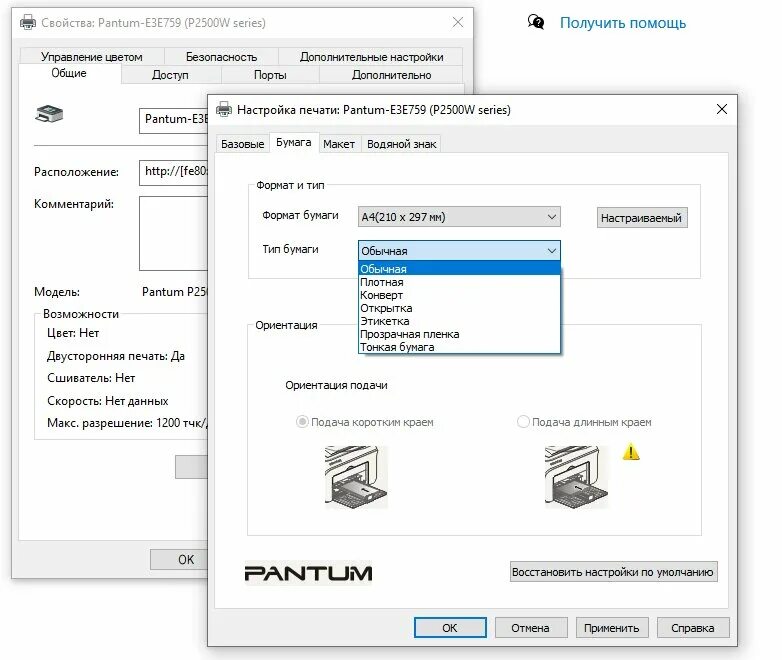The height and width of the screenshot is (660, 782).
Task: Open the Безопасность tab in Свойства
Action: [x=221, y=57]
